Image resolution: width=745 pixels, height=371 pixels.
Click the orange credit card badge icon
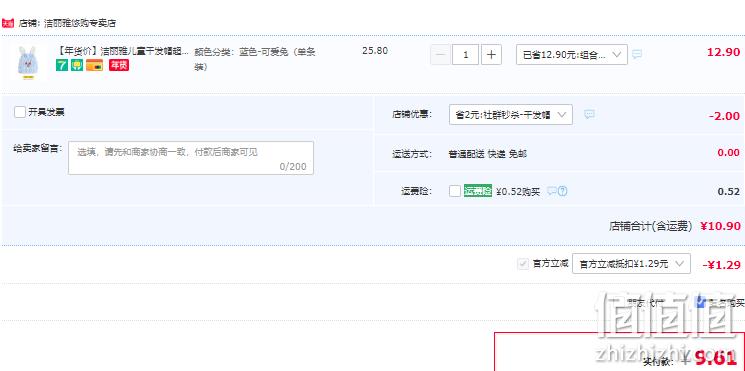(x=94, y=65)
